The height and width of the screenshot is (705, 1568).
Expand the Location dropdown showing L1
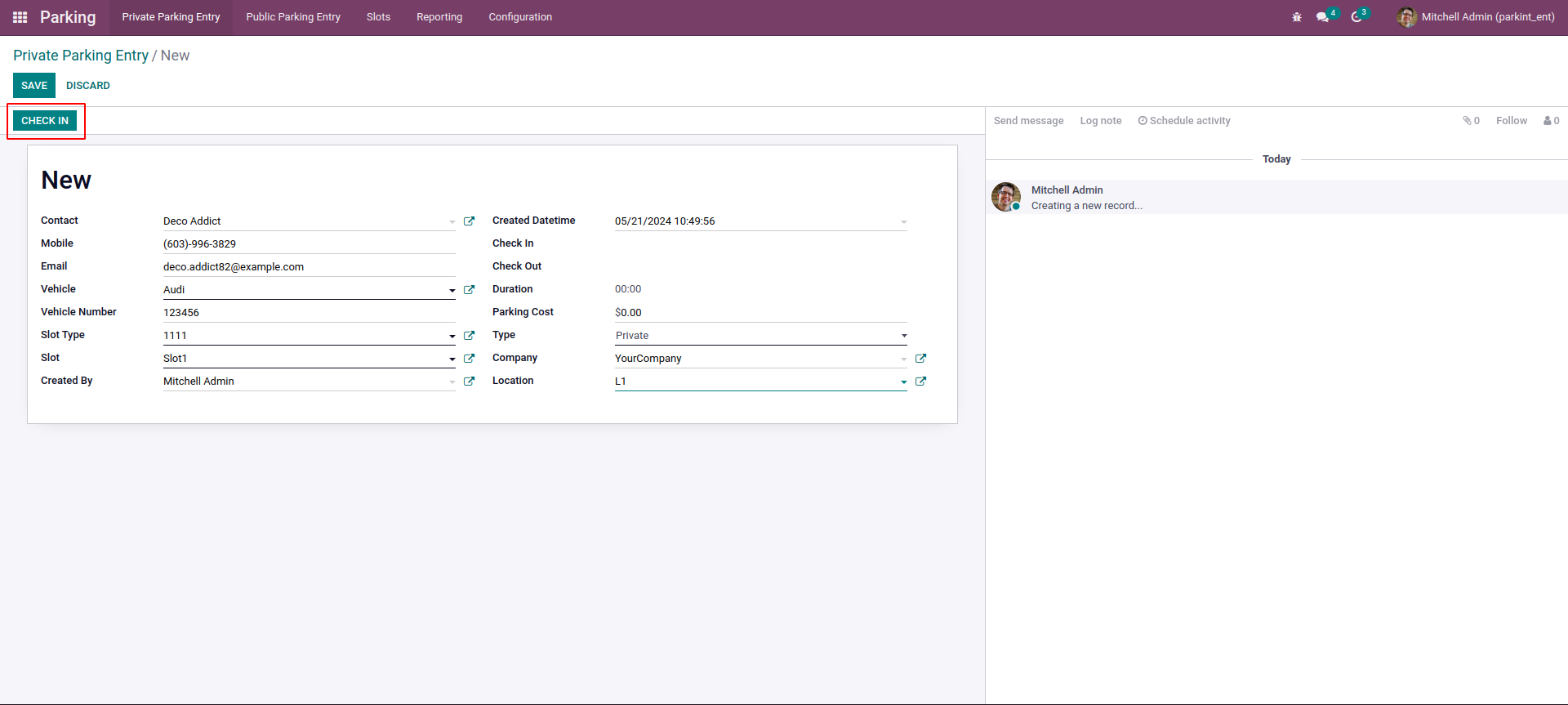[903, 382]
